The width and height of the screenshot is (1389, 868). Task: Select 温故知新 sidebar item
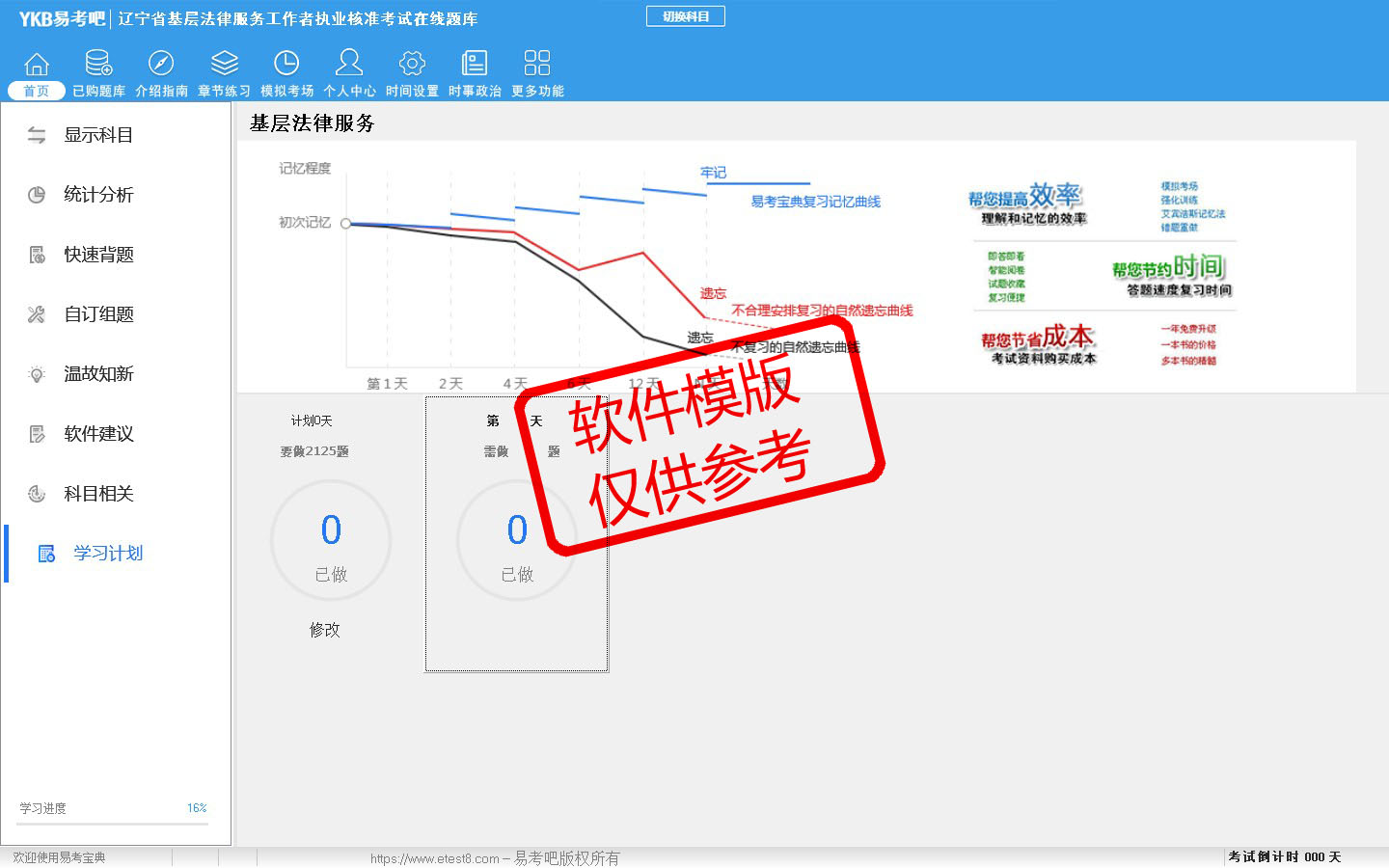click(x=97, y=374)
